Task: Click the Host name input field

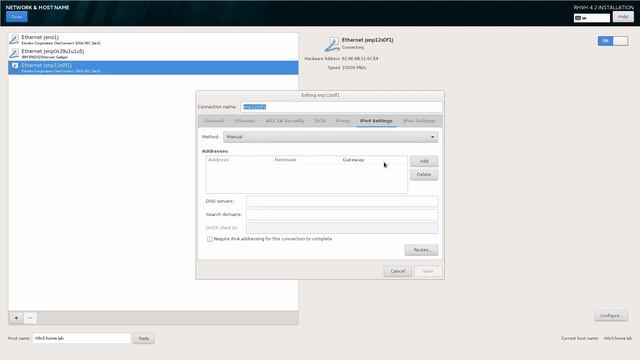Action: click(x=82, y=338)
